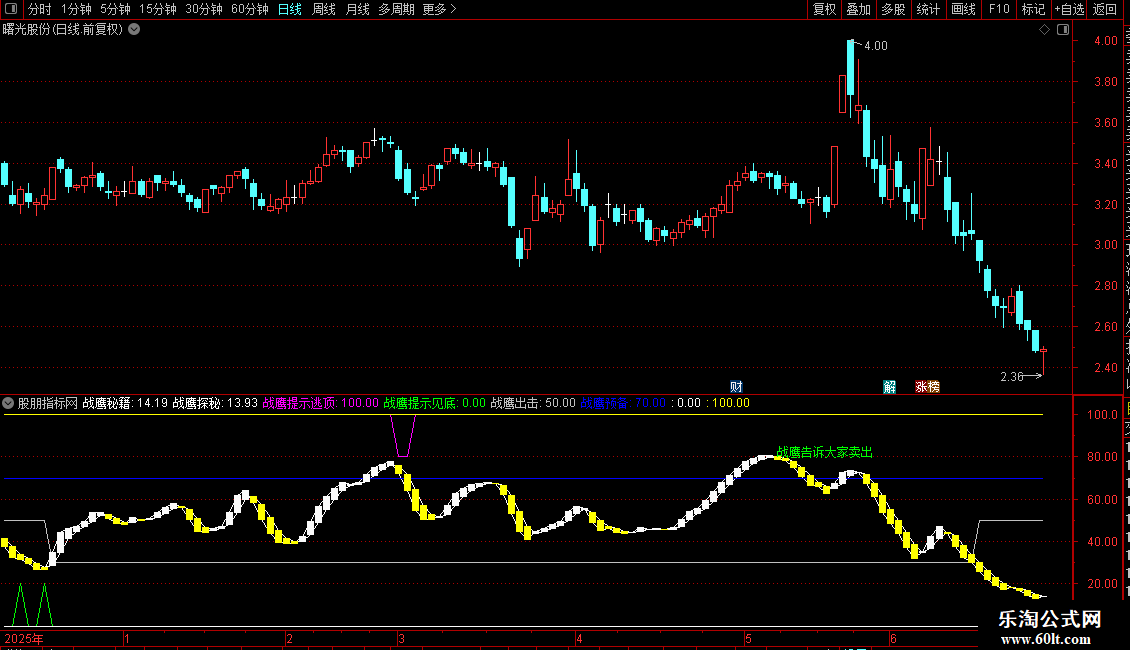Image resolution: width=1130 pixels, height=650 pixels.
Task: Switch to 日线 daily chart
Action: tap(290, 9)
